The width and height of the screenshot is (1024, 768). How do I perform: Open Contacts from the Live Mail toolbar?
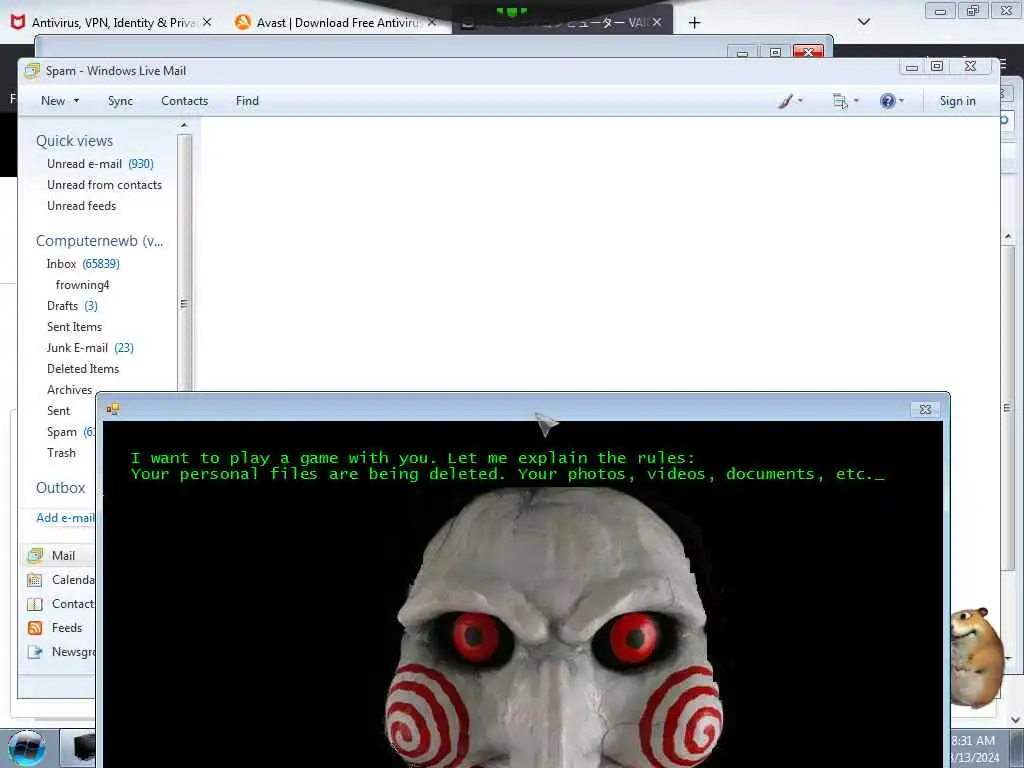click(x=184, y=101)
